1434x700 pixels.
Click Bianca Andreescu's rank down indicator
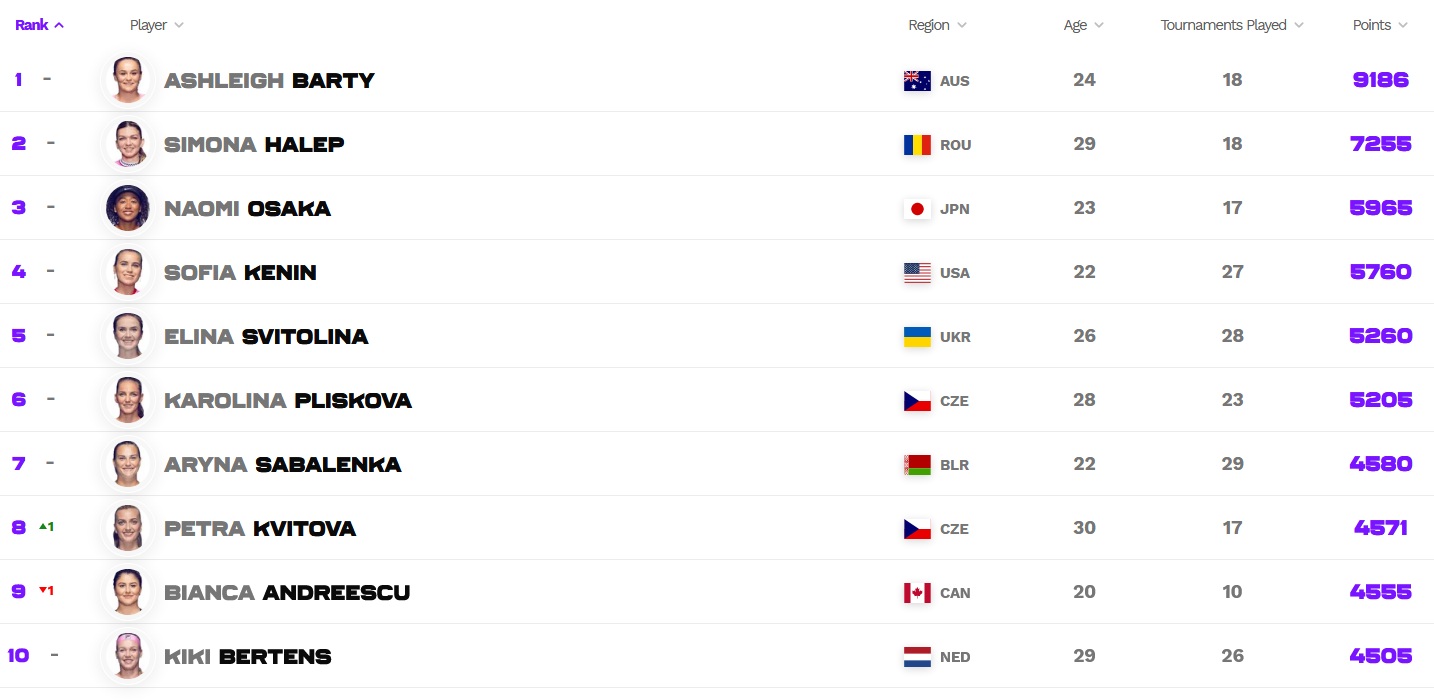point(46,591)
